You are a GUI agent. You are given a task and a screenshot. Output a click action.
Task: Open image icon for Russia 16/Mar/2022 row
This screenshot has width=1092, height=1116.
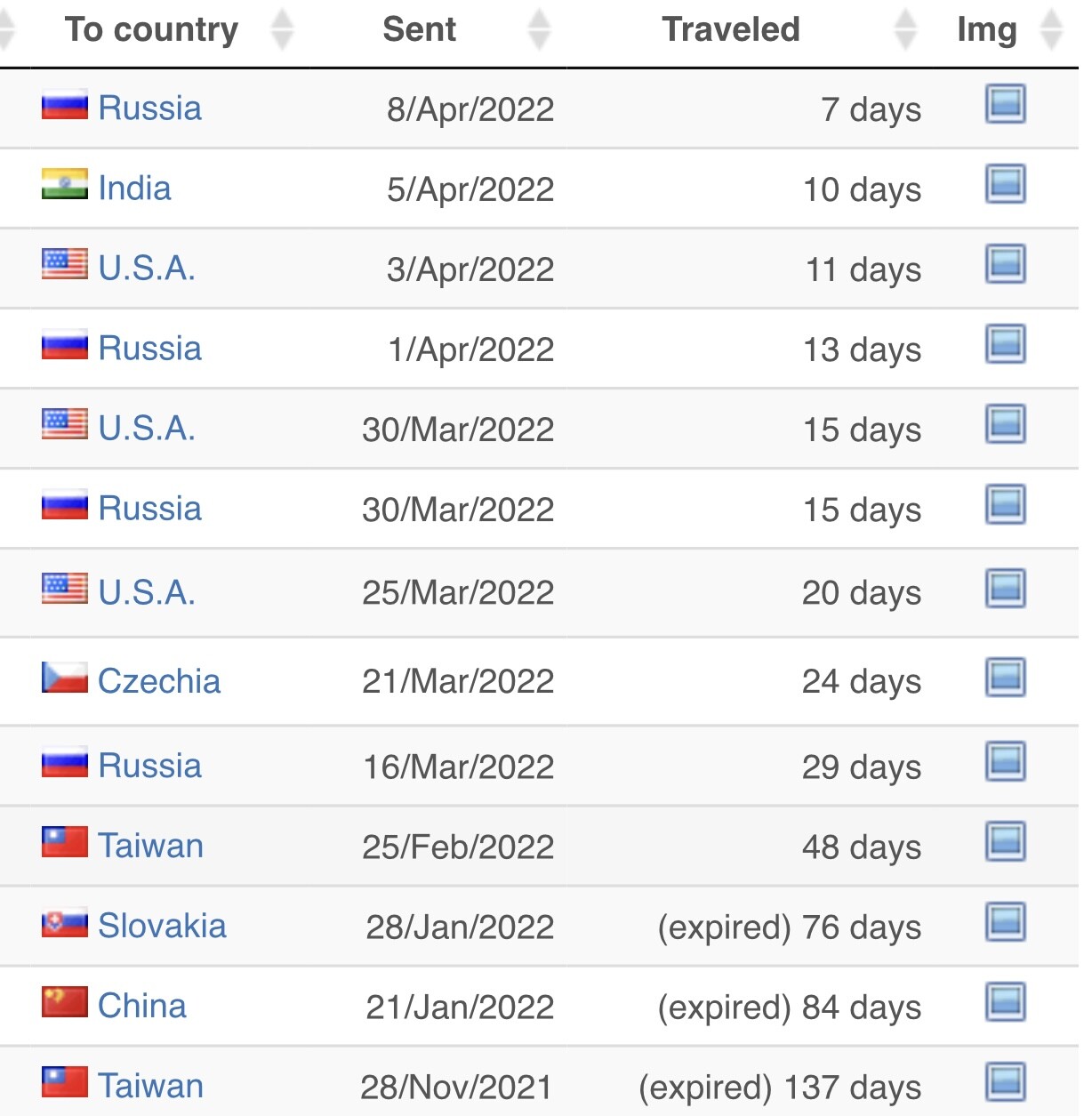pos(1006,762)
